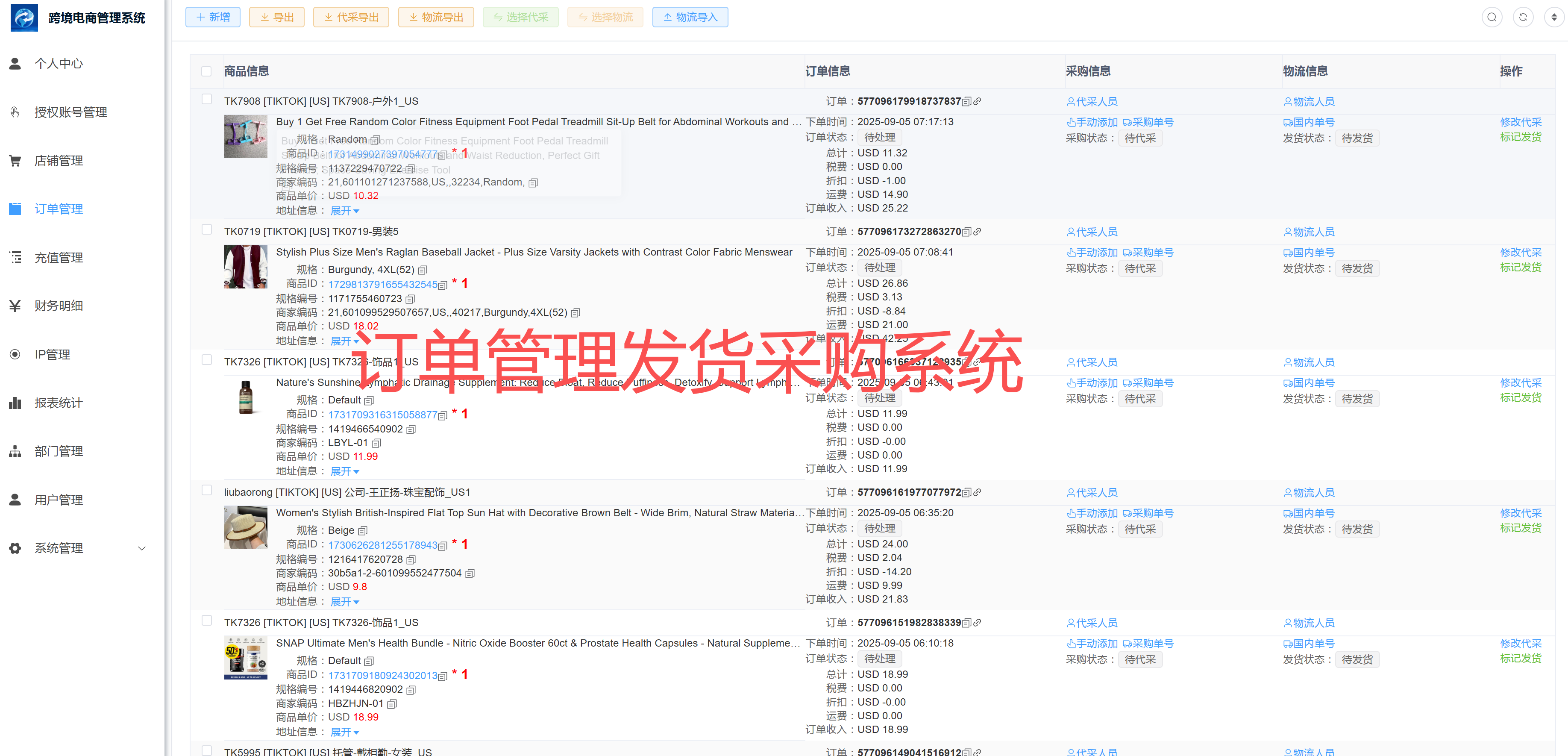Copy merchant code LBYL-01 via copy icon
Image resolution: width=1568 pixels, height=756 pixels.
tap(377, 443)
